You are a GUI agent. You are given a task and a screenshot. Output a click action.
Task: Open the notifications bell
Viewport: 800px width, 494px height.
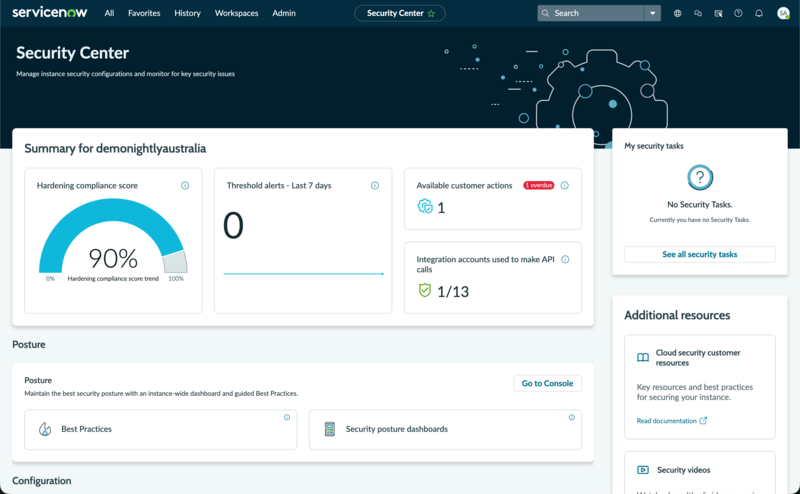759,13
